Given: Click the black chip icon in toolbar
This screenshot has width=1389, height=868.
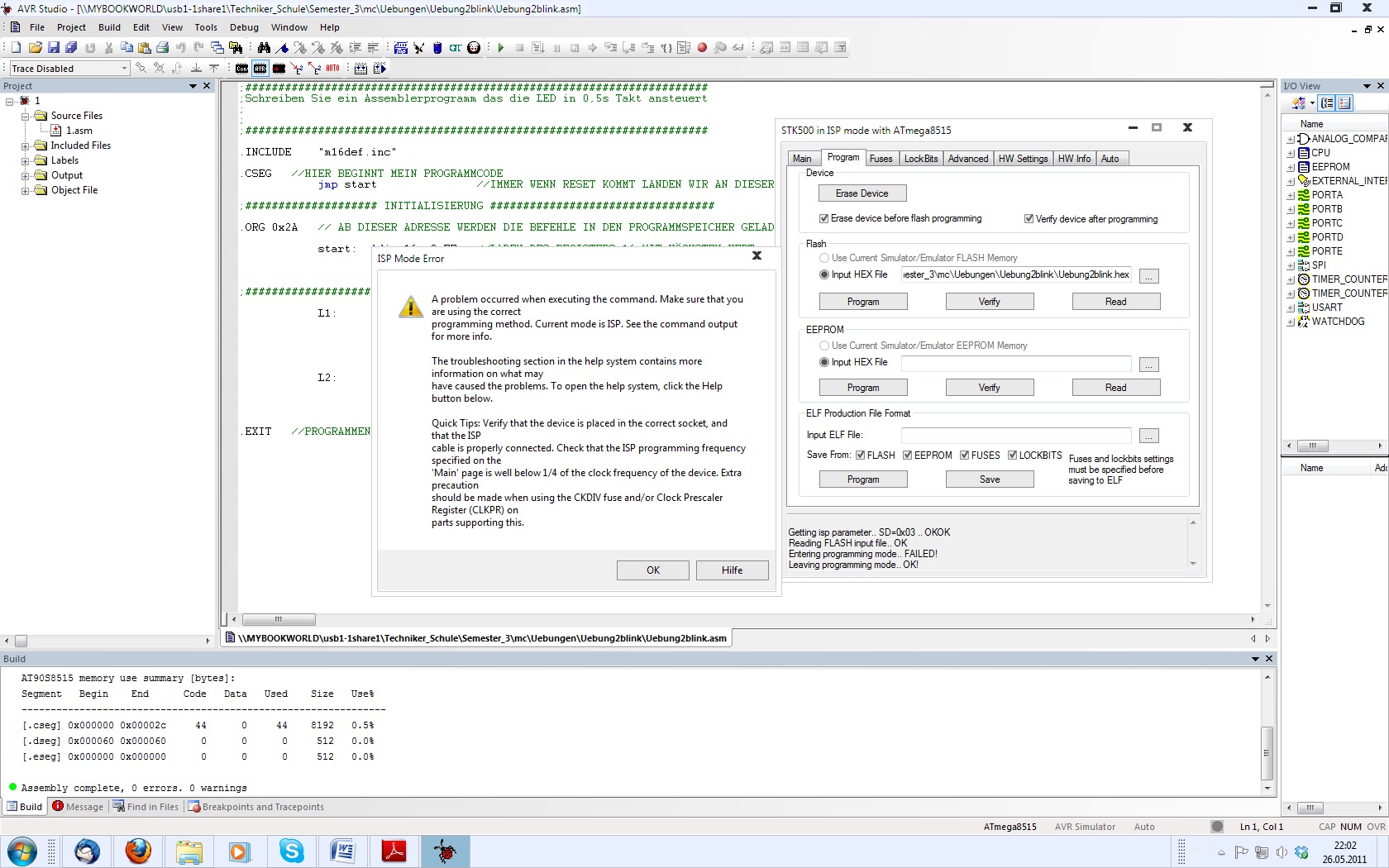Looking at the screenshot, I should point(279,69).
